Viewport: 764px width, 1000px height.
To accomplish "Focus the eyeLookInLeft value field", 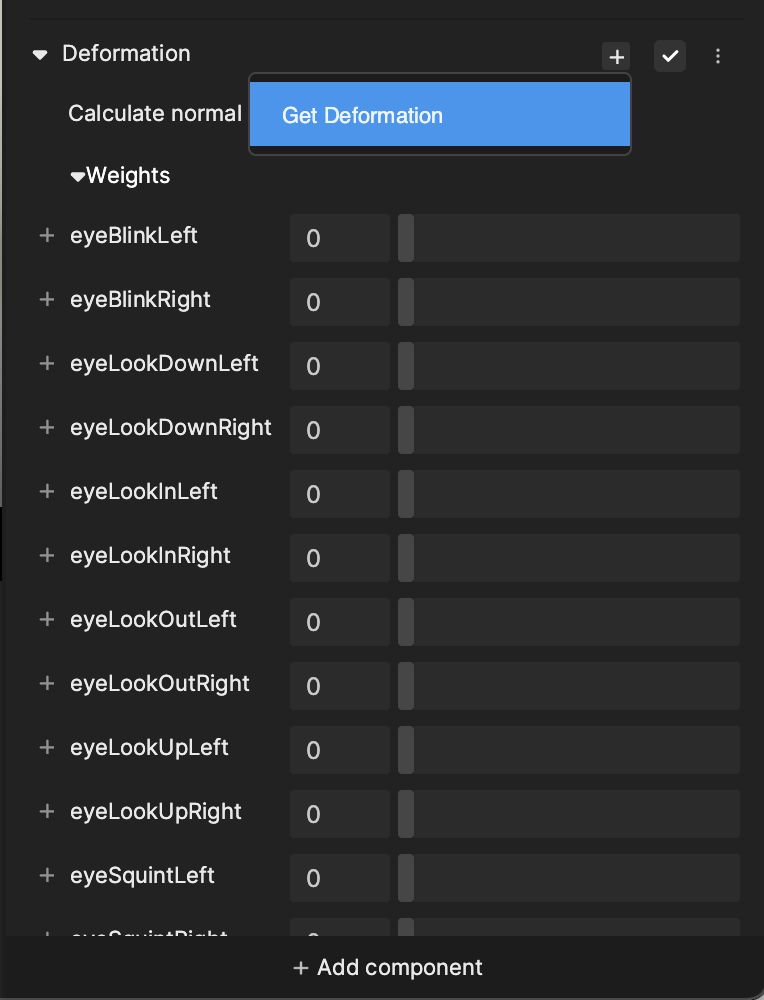I will [x=340, y=494].
